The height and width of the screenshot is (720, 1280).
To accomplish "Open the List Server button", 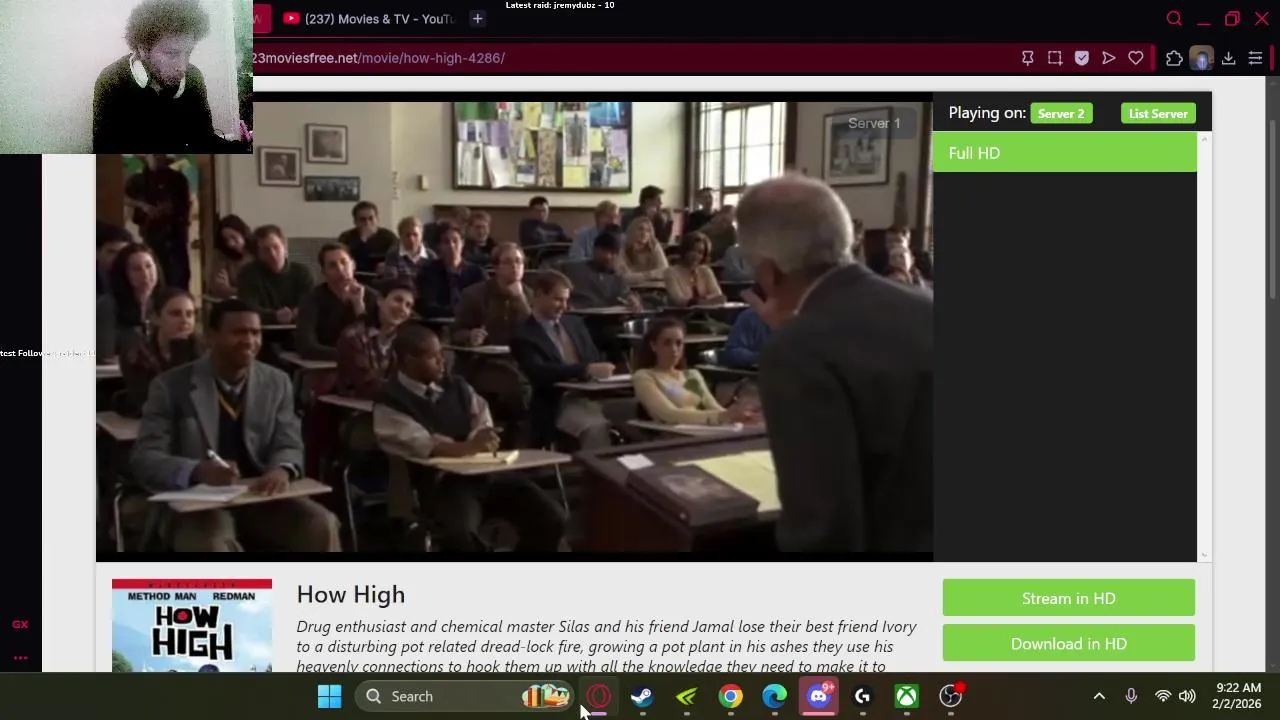I will 1158,113.
